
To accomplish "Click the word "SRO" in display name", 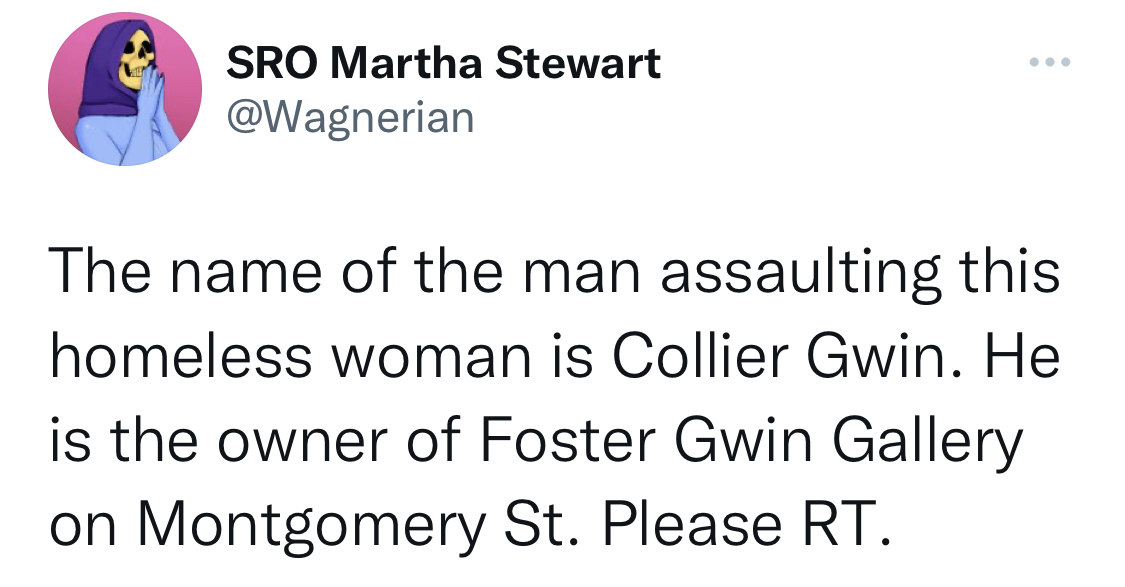I will pos(271,63).
